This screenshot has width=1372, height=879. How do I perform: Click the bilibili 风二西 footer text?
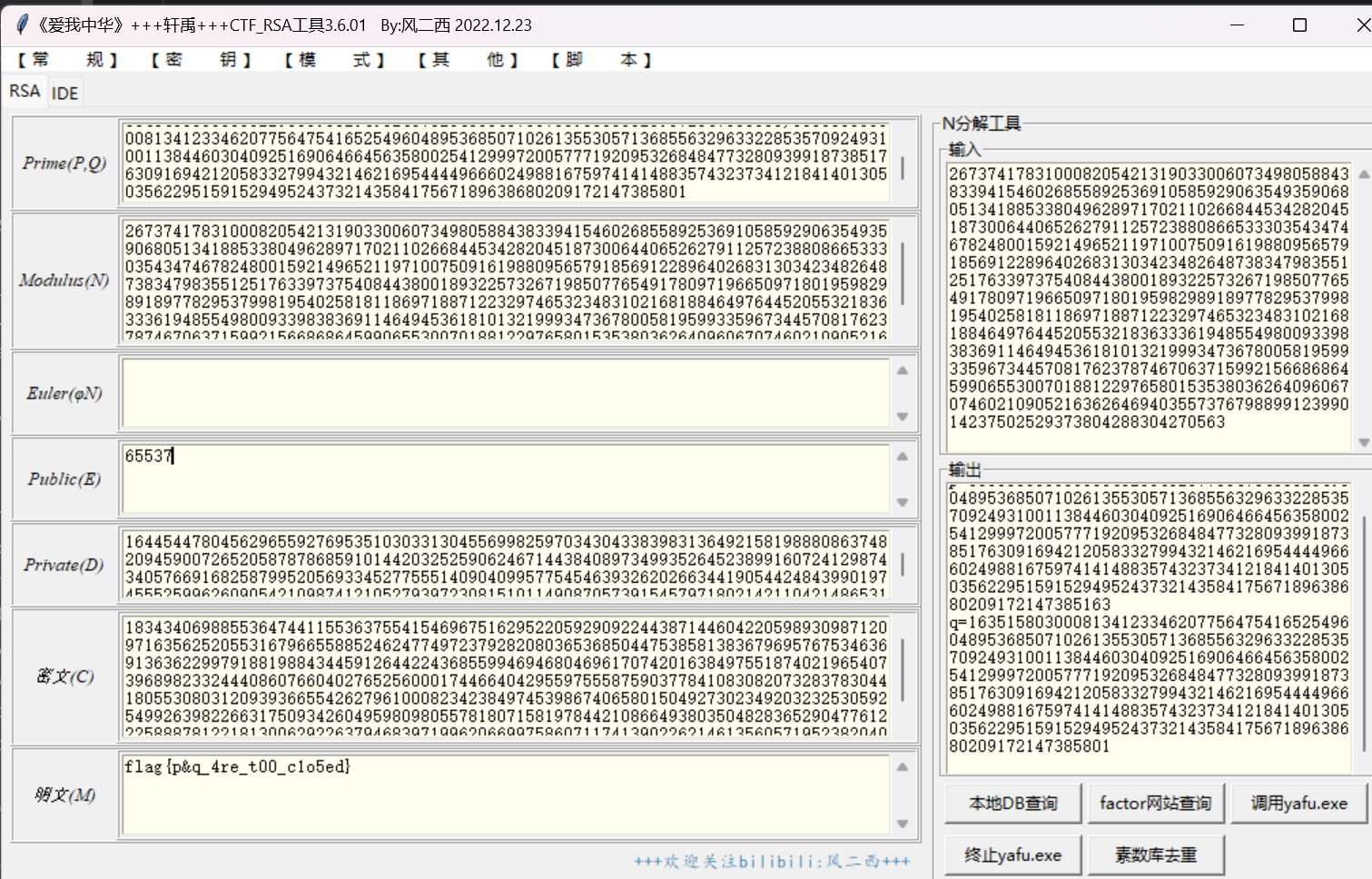tap(772, 861)
